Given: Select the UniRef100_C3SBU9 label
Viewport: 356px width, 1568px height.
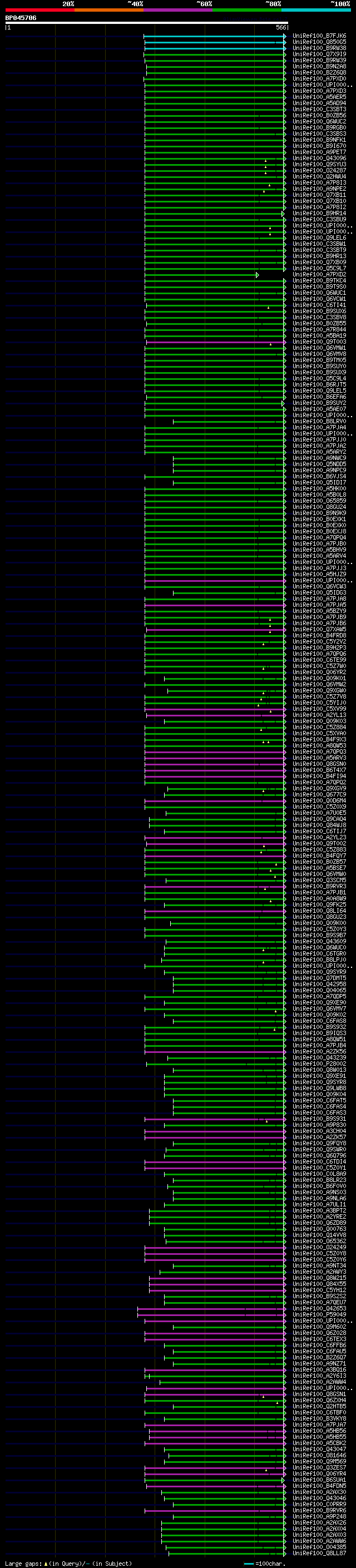Looking at the screenshot, I should [x=319, y=219].
